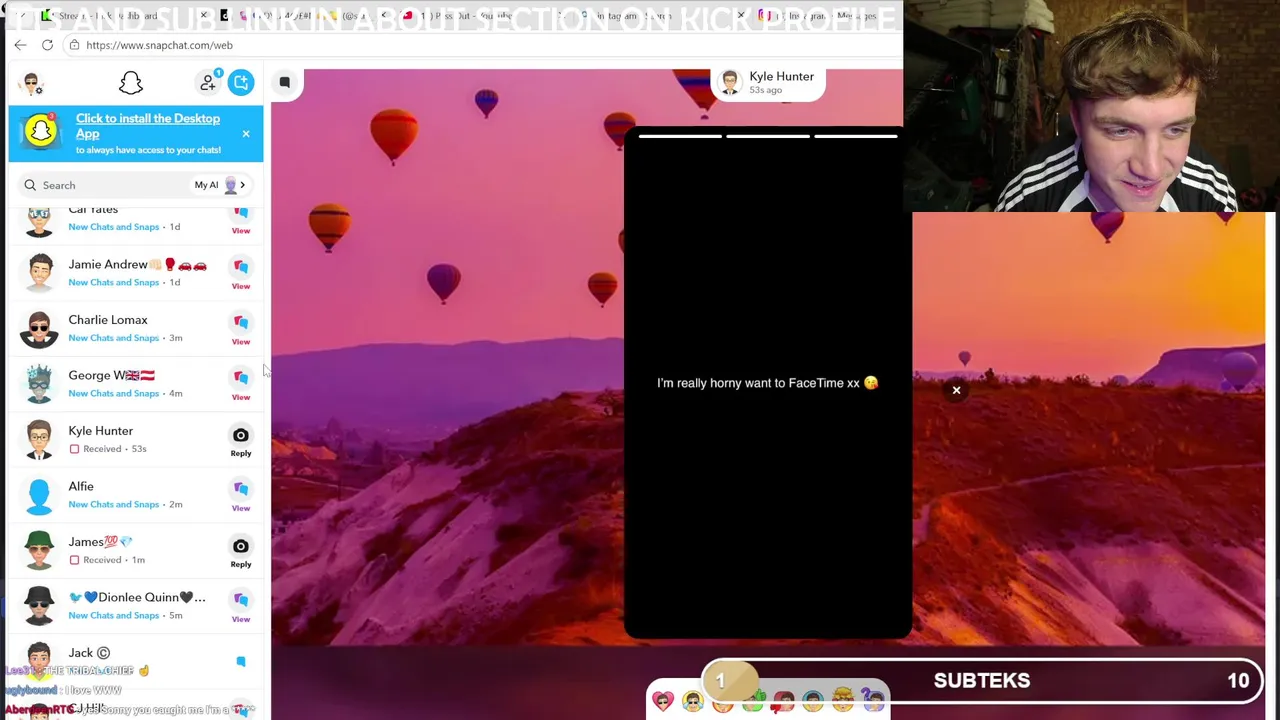View new snaps from Alfie

click(x=241, y=495)
